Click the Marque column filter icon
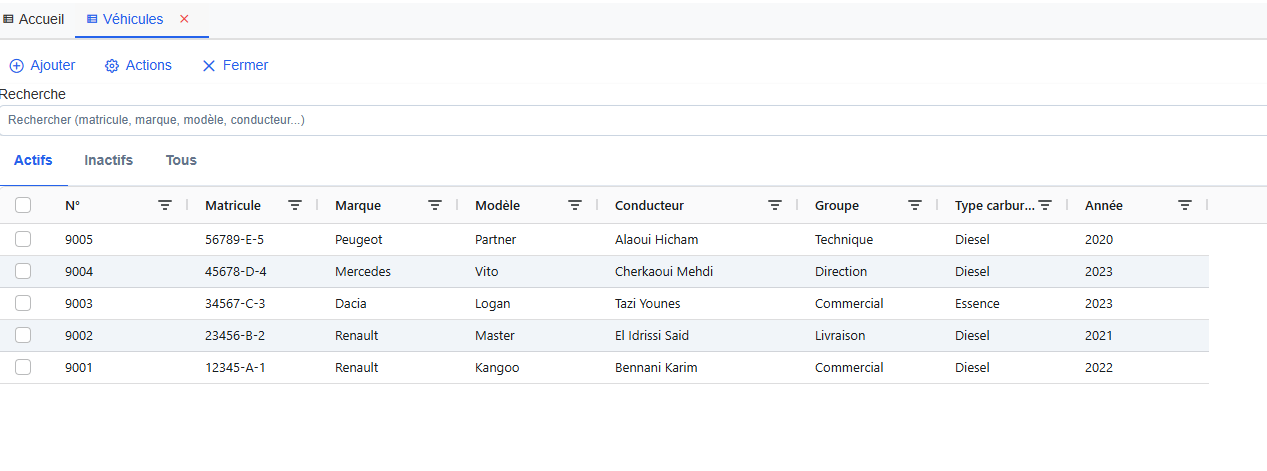 coord(435,205)
